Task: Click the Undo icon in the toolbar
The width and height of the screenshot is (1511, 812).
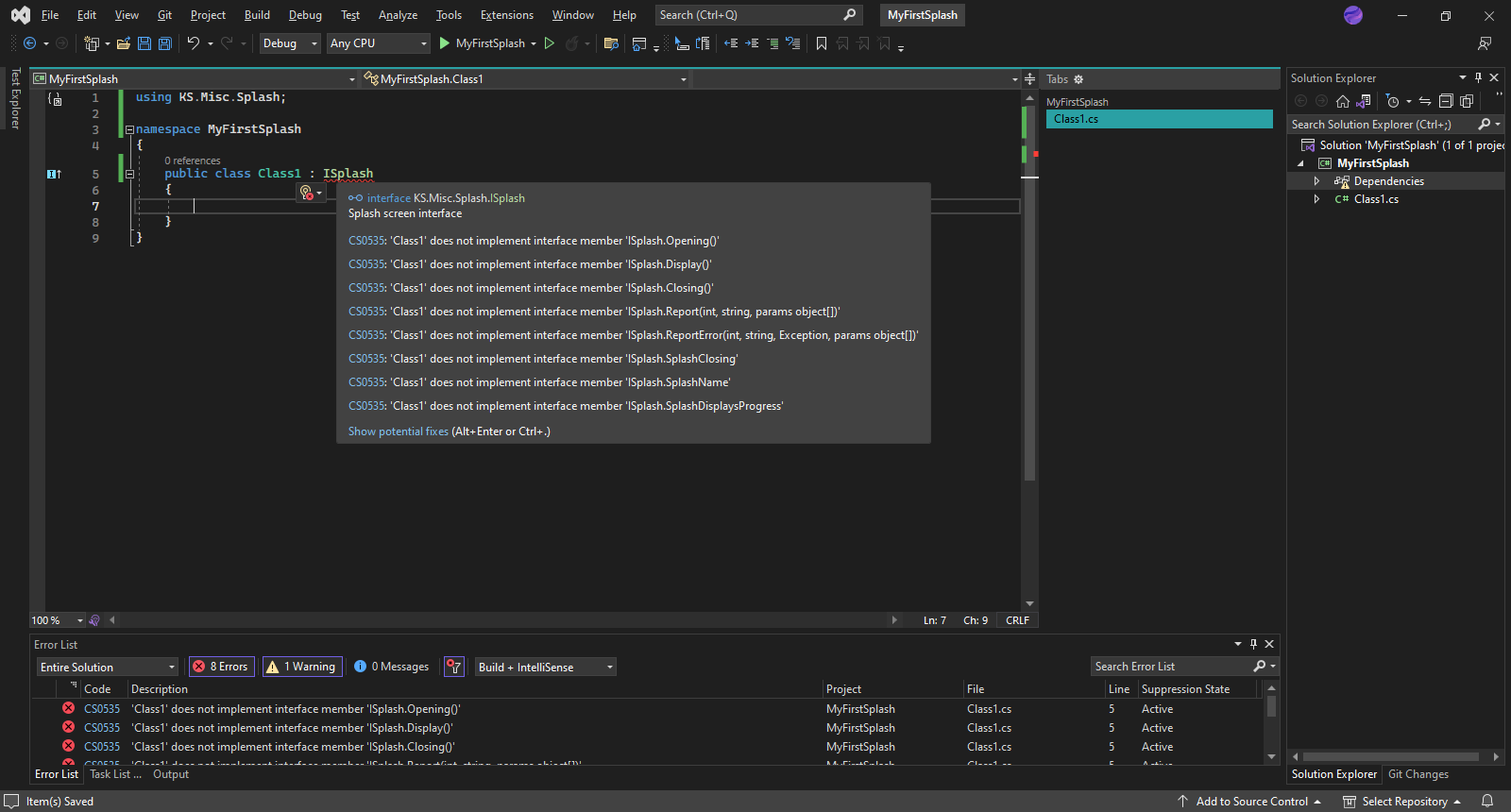Action: coord(193,43)
